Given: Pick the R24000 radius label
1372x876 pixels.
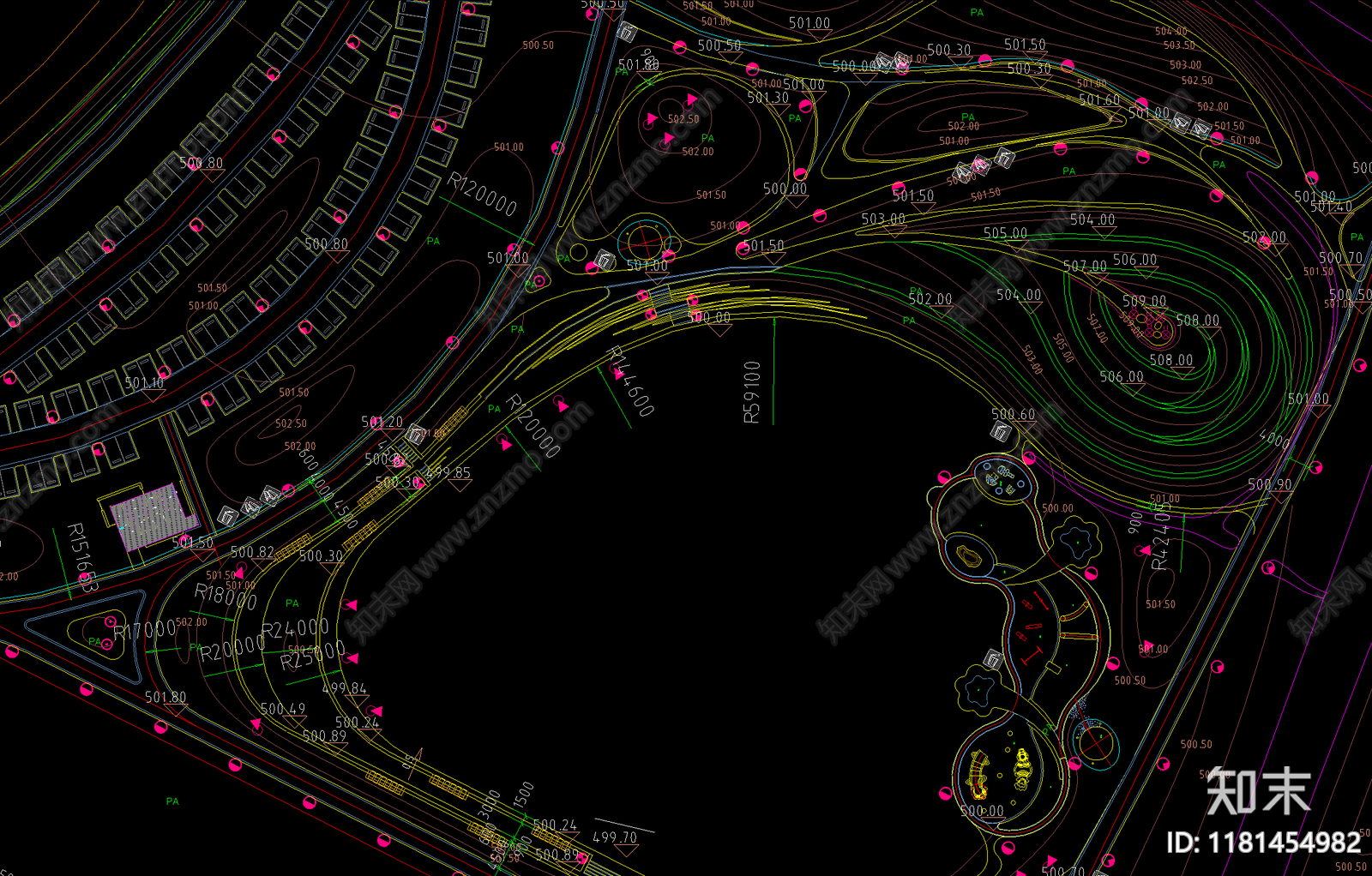Looking at the screenshot, I should [295, 629].
